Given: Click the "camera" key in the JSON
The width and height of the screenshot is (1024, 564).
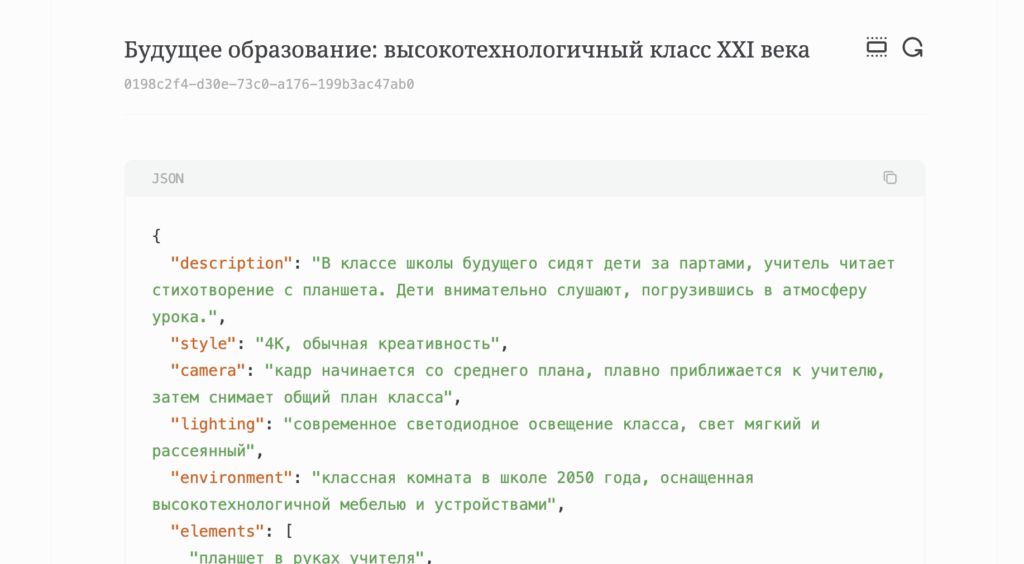Looking at the screenshot, I should pos(208,370).
